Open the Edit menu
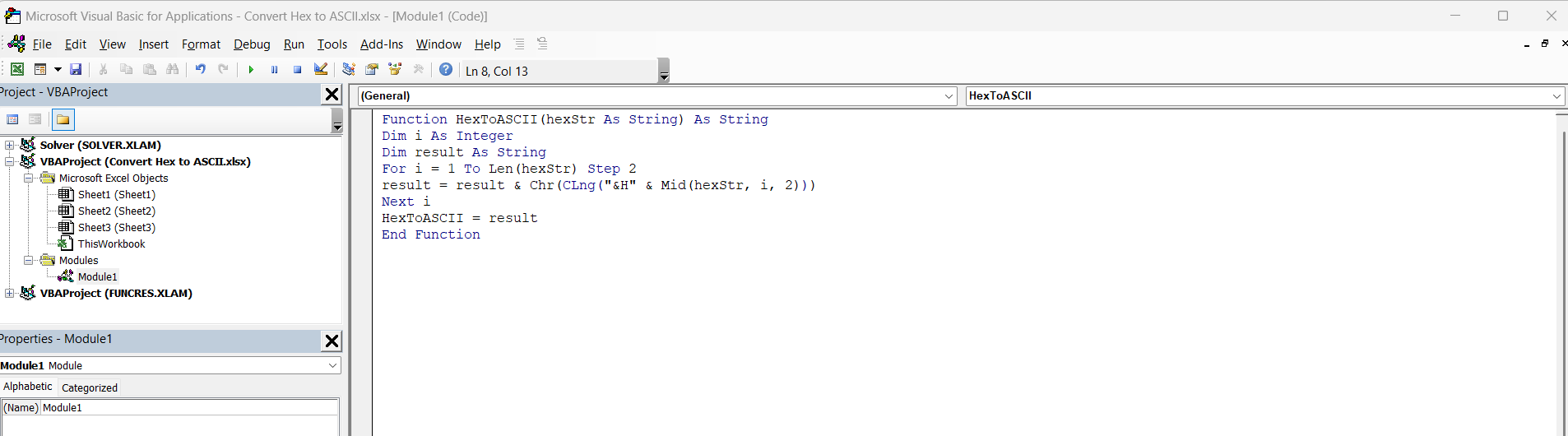 tap(76, 44)
